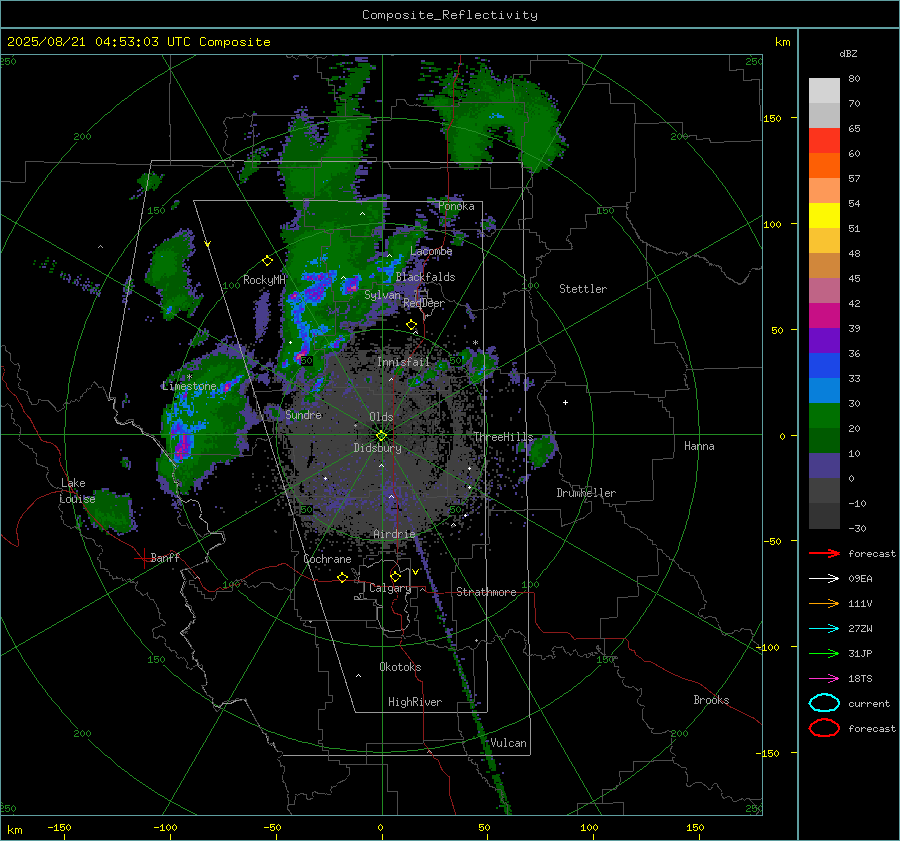Select the bright yellow 51-54 dBZ swatch

824,215
